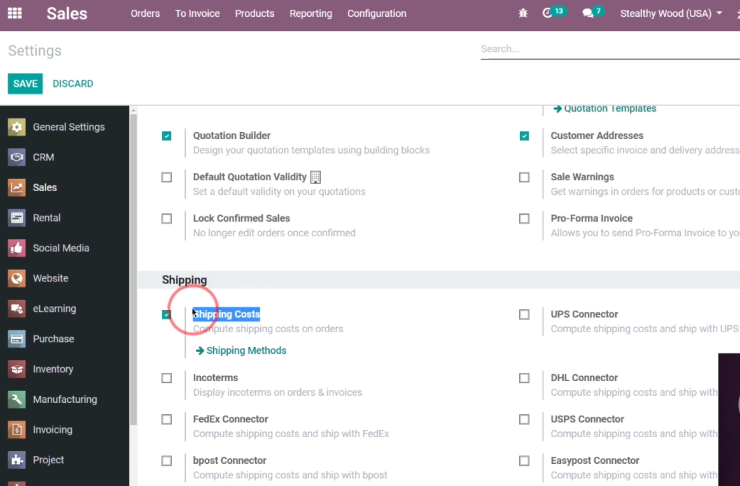Enable the Pro-Forma Invoice checkbox
This screenshot has height=486, width=740.
click(524, 218)
